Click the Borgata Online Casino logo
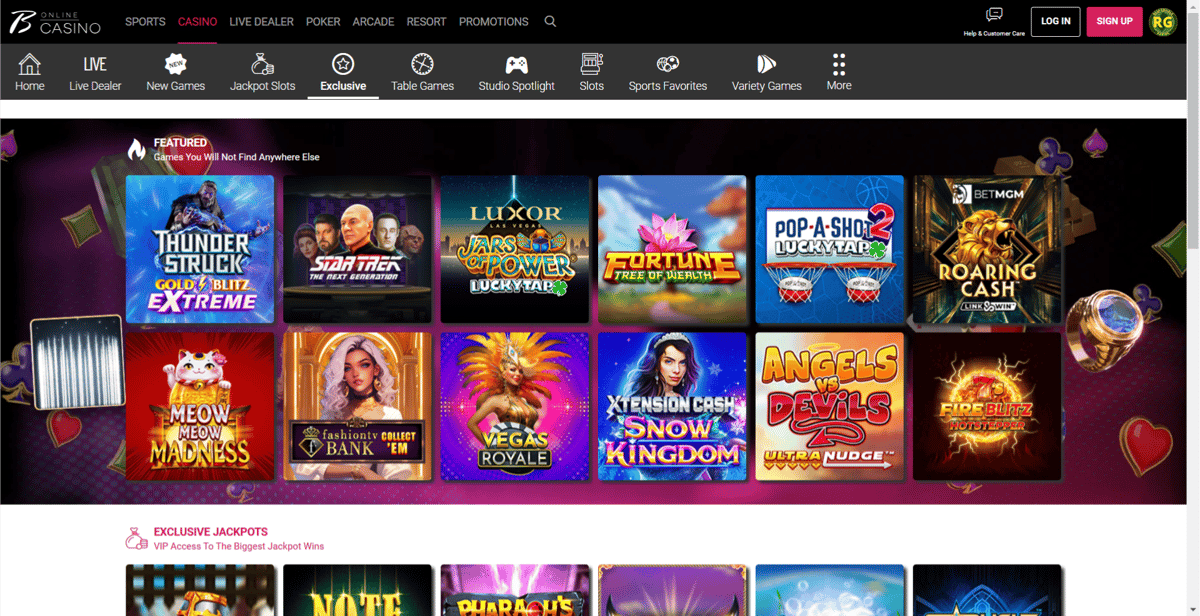This screenshot has height=616, width=1200. tap(55, 21)
